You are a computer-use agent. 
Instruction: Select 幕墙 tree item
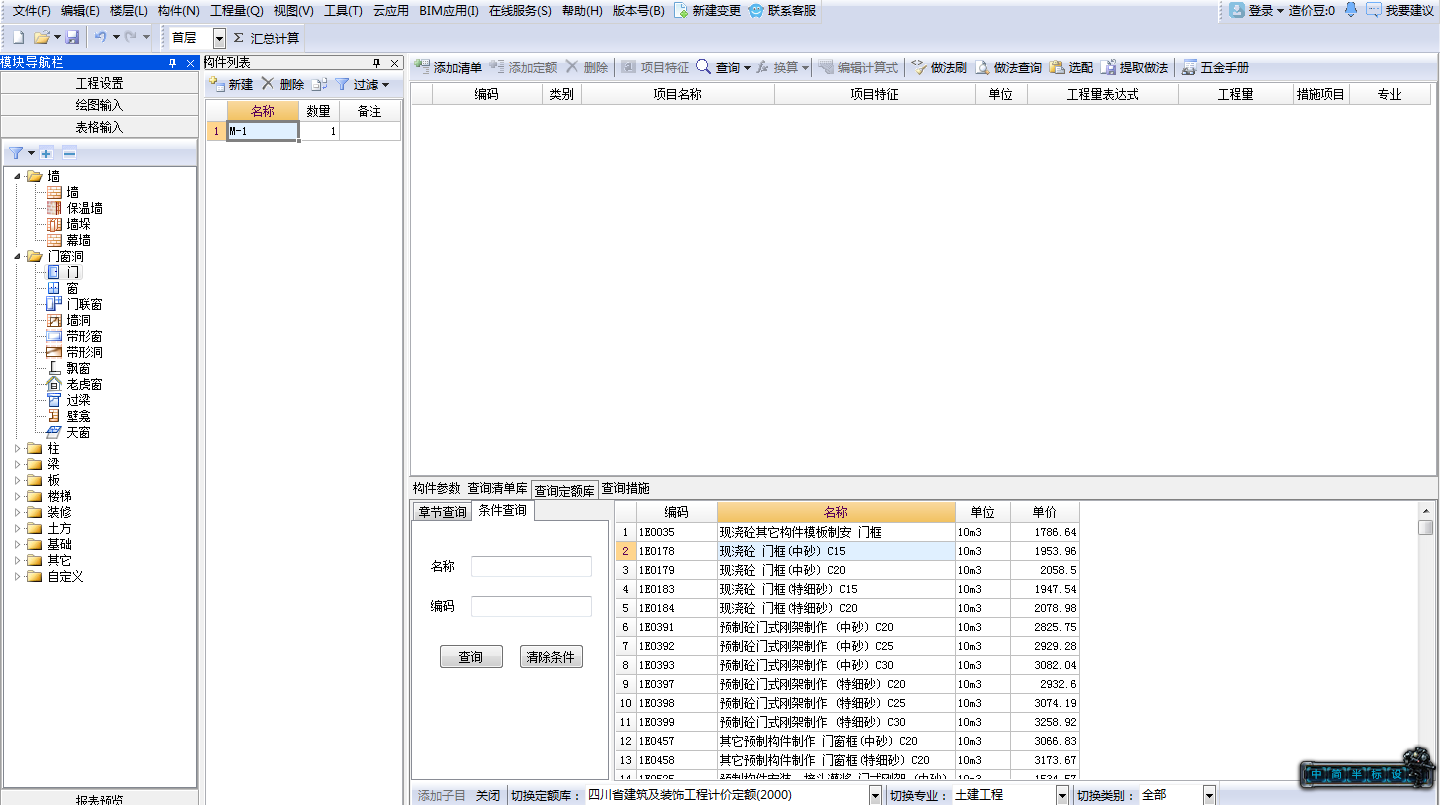click(x=78, y=240)
